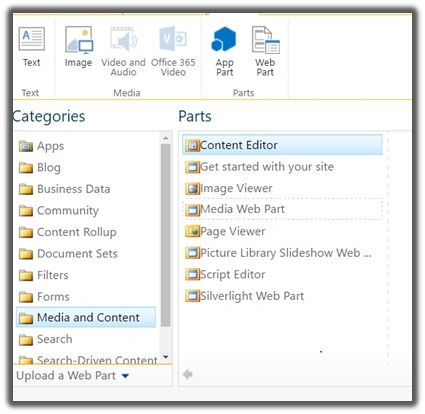Choose the Media and Content category

point(86,318)
